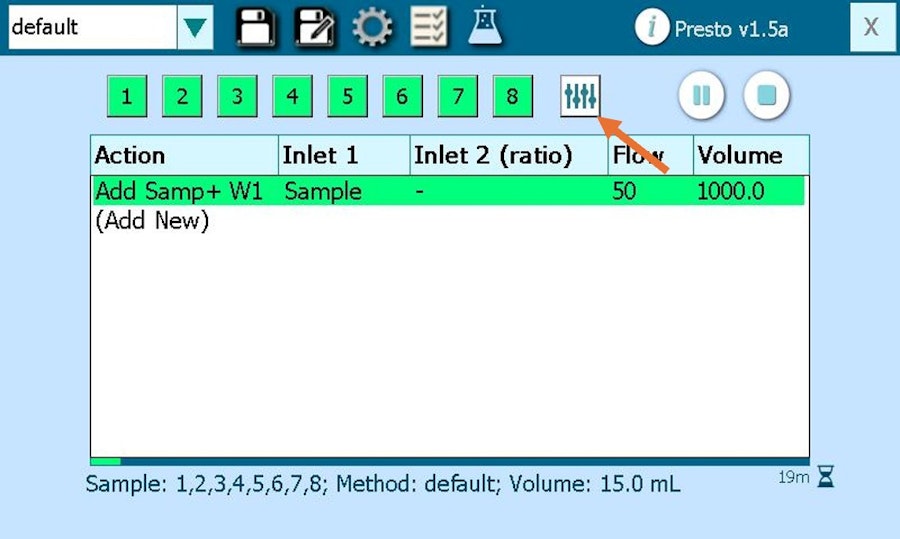Screen dimensions: 900x539
Task: Stop the running method
Action: (x=767, y=95)
